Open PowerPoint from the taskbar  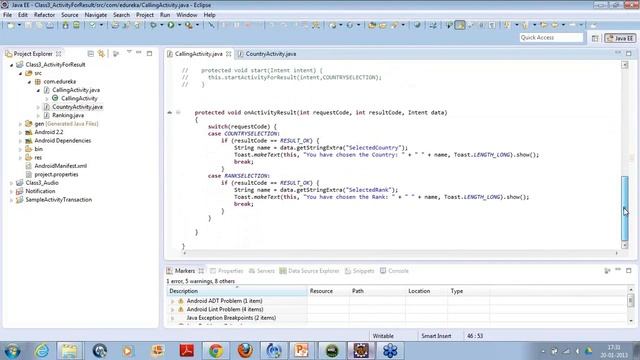coord(302,351)
